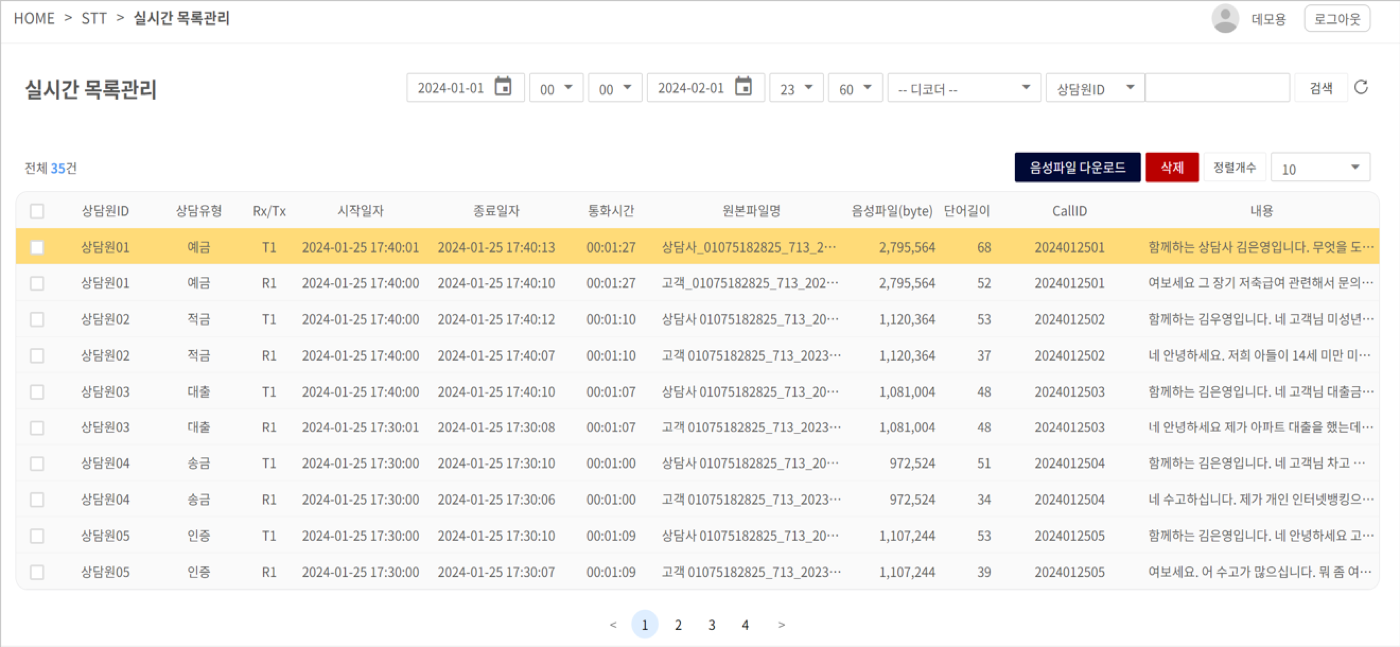Viewport: 1400px width, 647px height.
Task: Expand the 디코더 dropdown
Action: click(x=965, y=88)
